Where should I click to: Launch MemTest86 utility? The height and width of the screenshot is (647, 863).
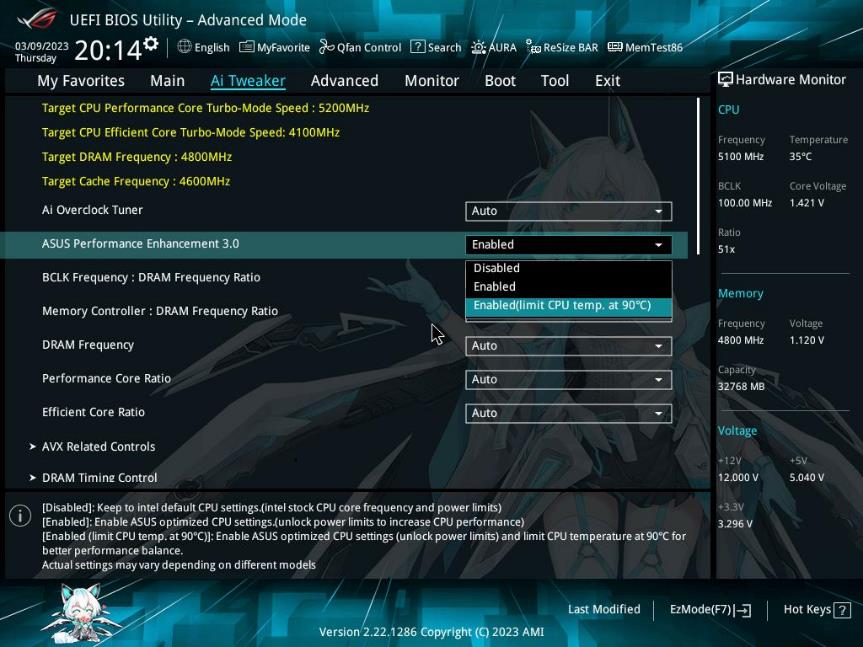pos(645,46)
